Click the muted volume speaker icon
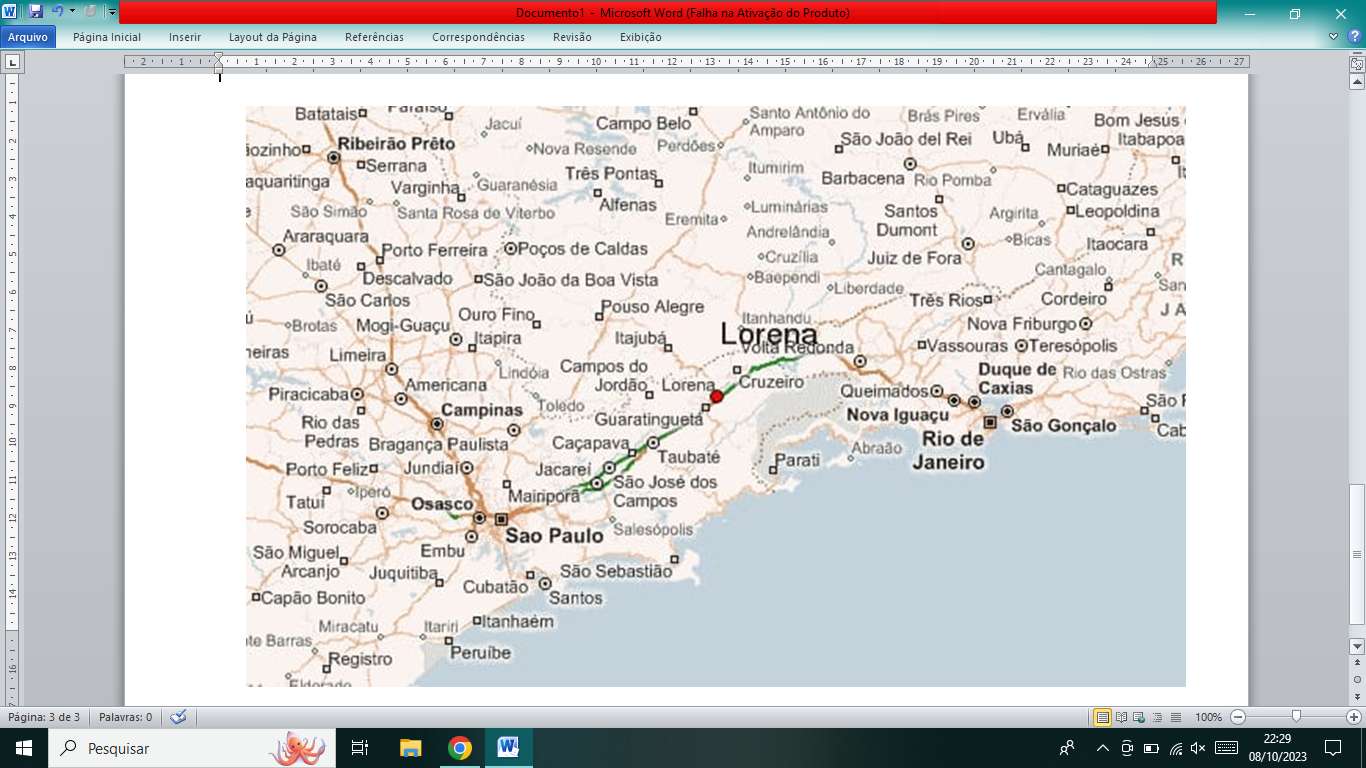The width and height of the screenshot is (1366, 768). [1198, 748]
